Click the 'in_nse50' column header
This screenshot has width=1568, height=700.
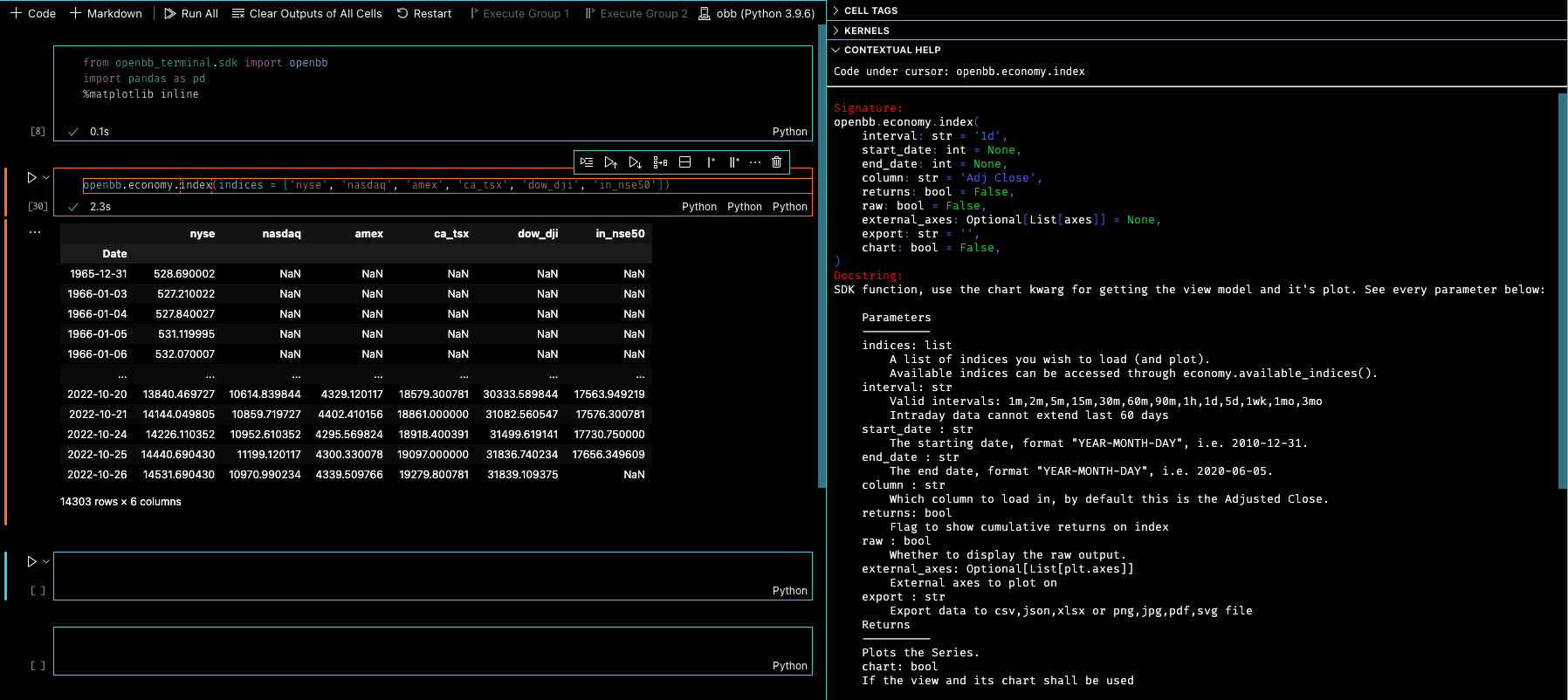tap(620, 234)
